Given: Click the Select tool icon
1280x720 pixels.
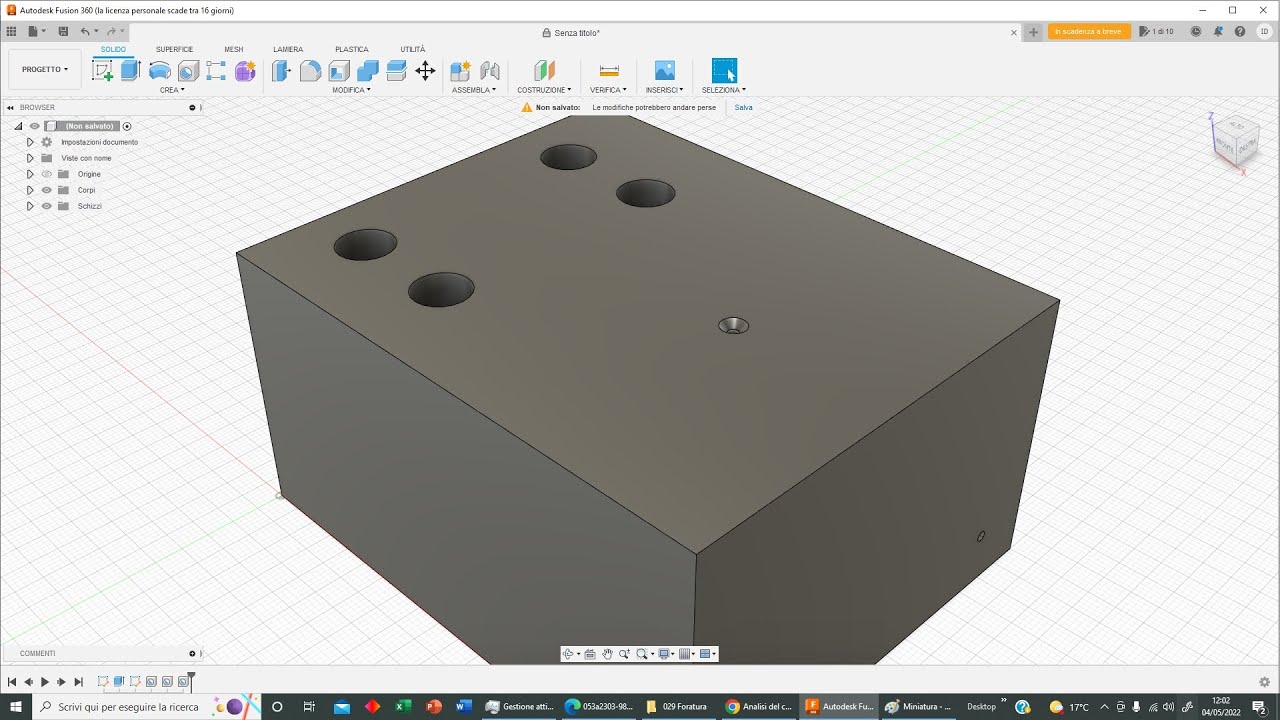Looking at the screenshot, I should [724, 71].
